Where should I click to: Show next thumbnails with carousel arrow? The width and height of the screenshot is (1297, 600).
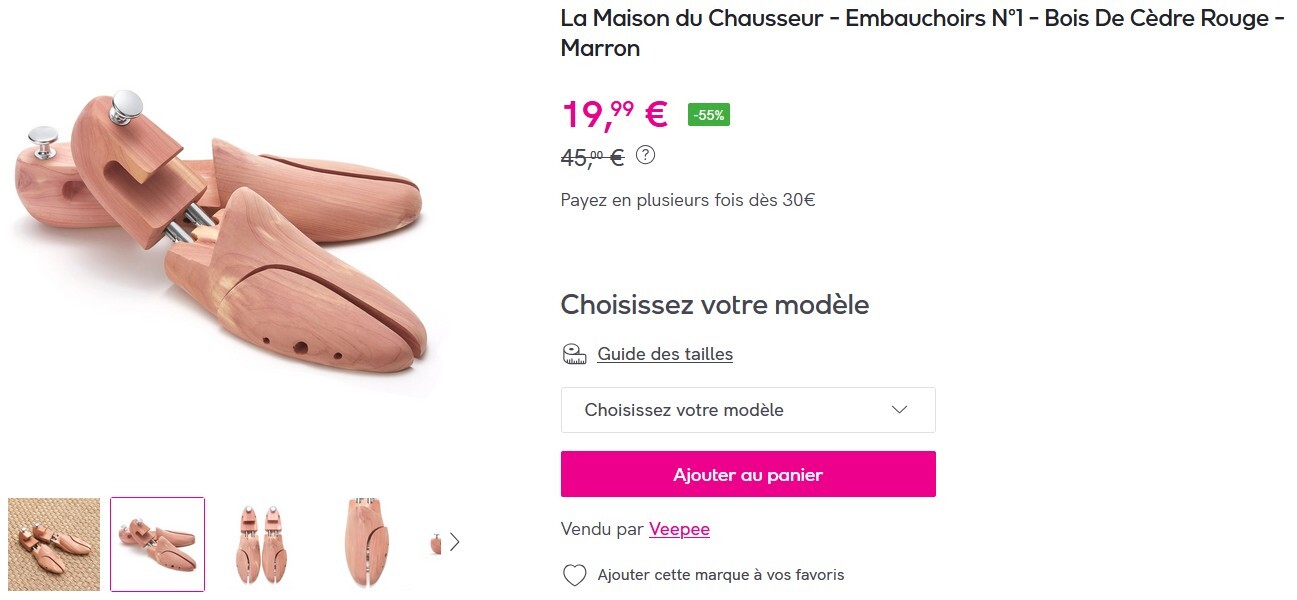pyautogui.click(x=455, y=542)
